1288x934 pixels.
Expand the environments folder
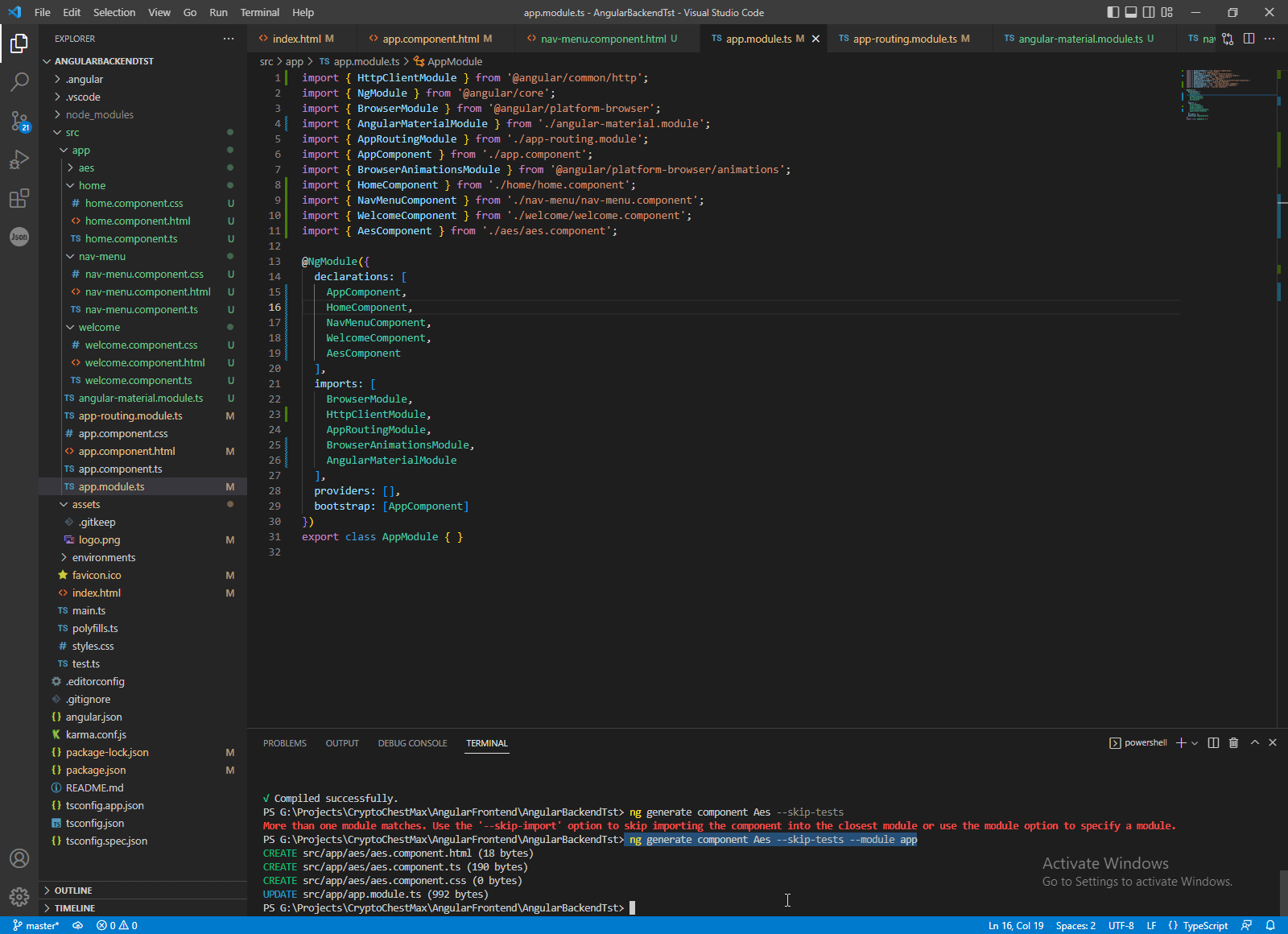103,558
